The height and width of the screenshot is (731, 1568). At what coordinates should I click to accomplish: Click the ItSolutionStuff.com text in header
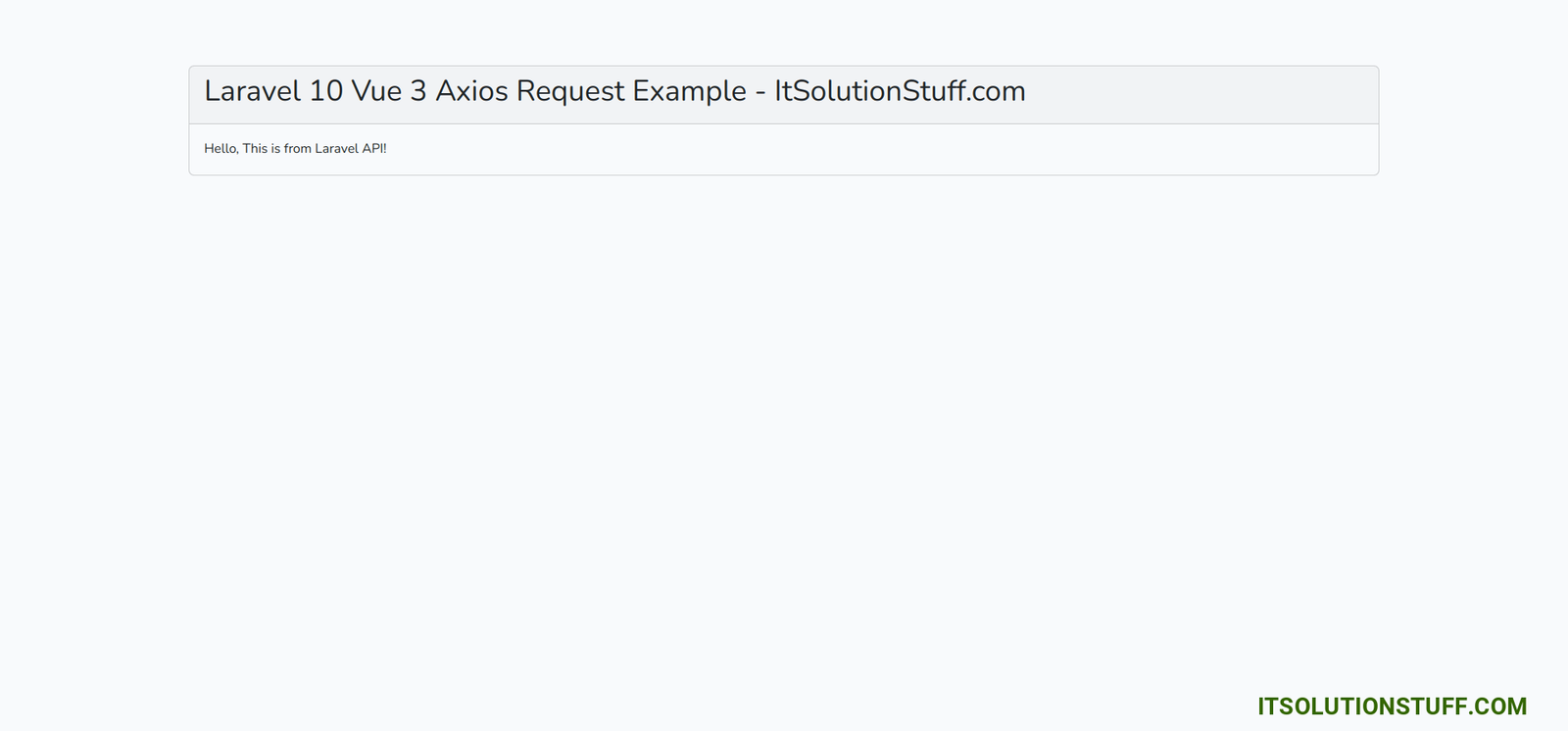(900, 91)
